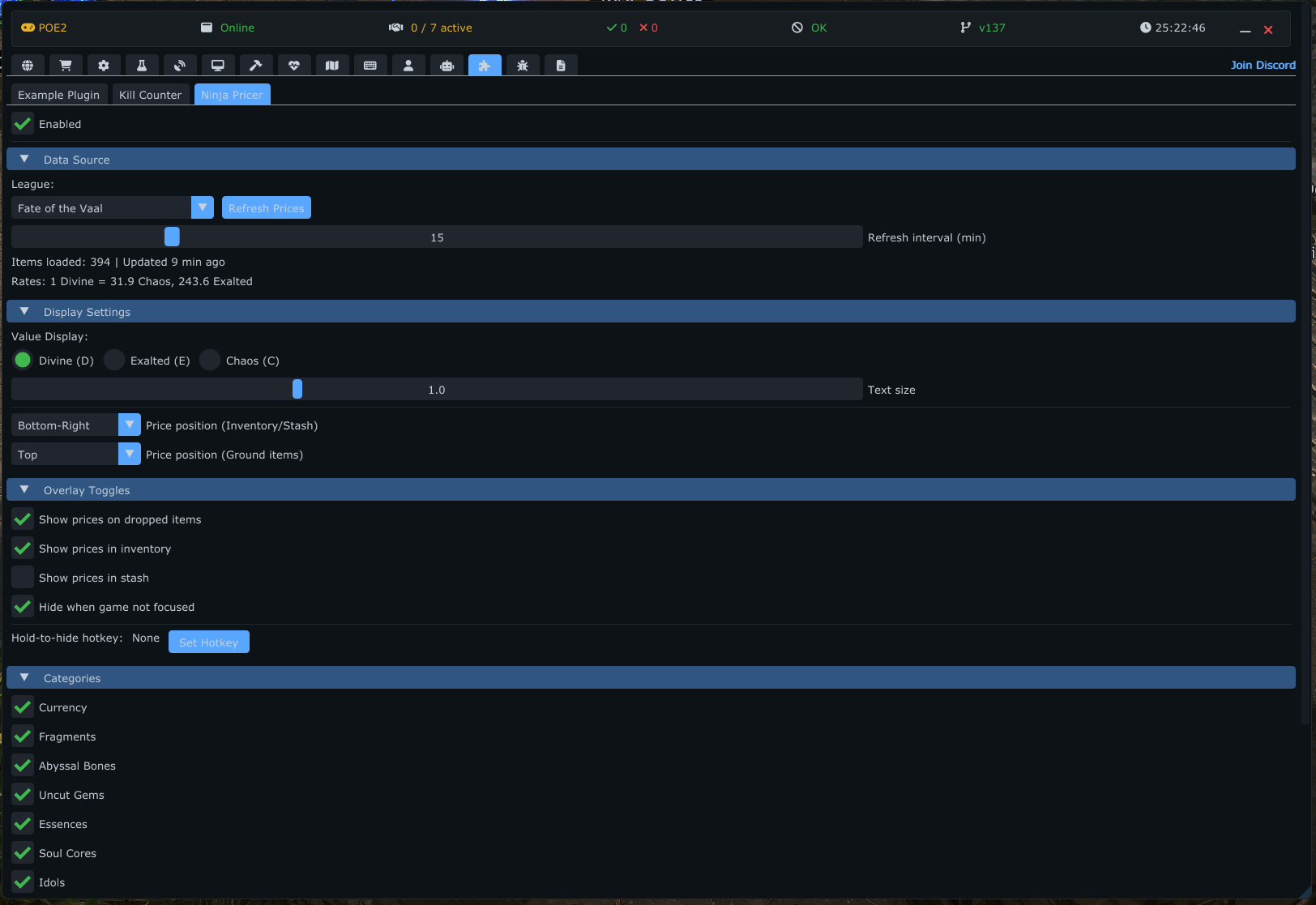1316x905 pixels.
Task: Uncheck the Fragments category
Action: [x=23, y=736]
